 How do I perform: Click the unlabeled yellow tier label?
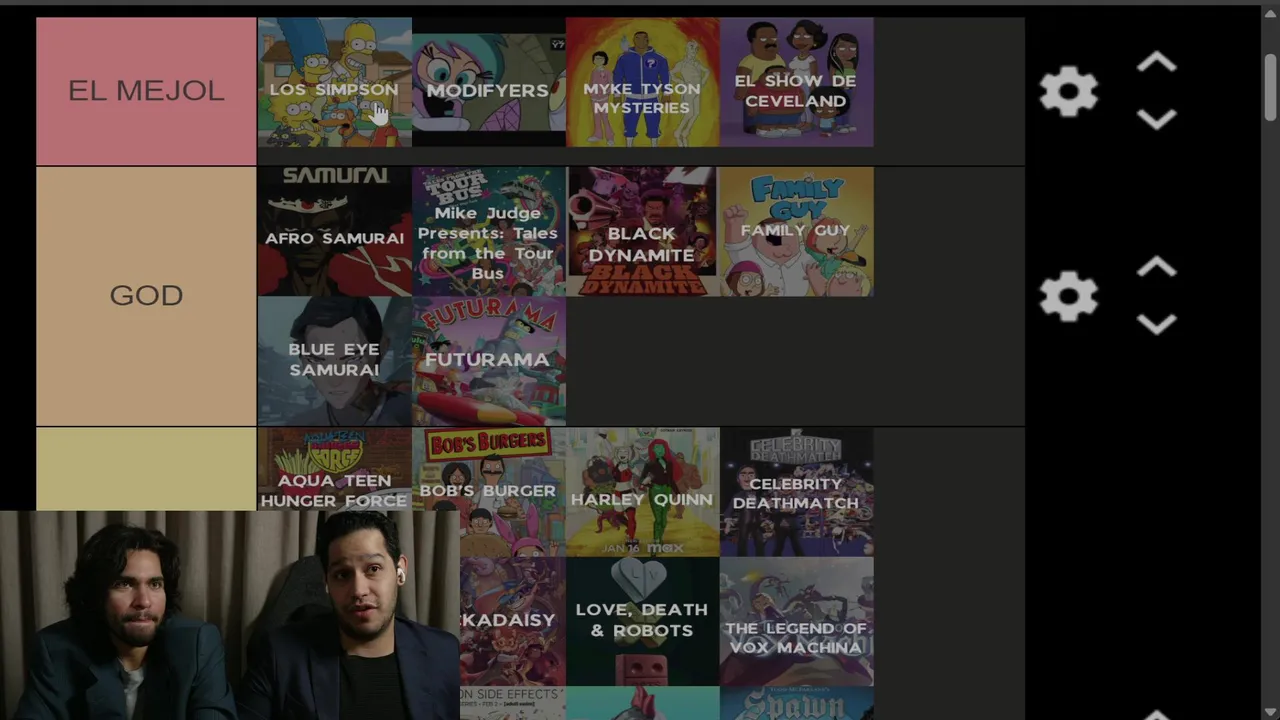[146, 469]
